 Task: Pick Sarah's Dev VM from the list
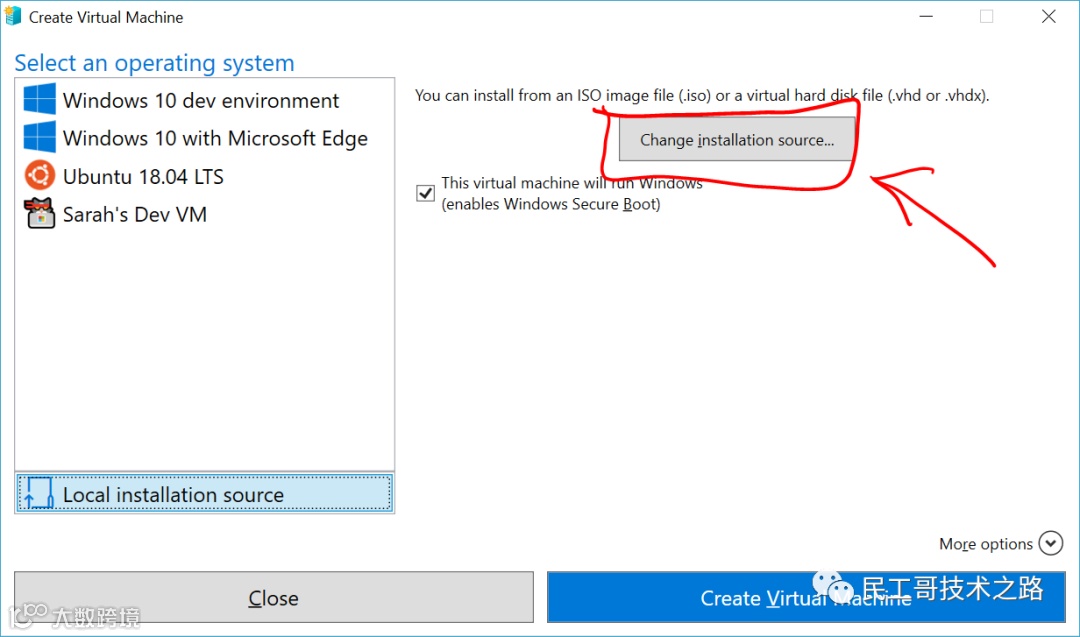tap(205, 214)
